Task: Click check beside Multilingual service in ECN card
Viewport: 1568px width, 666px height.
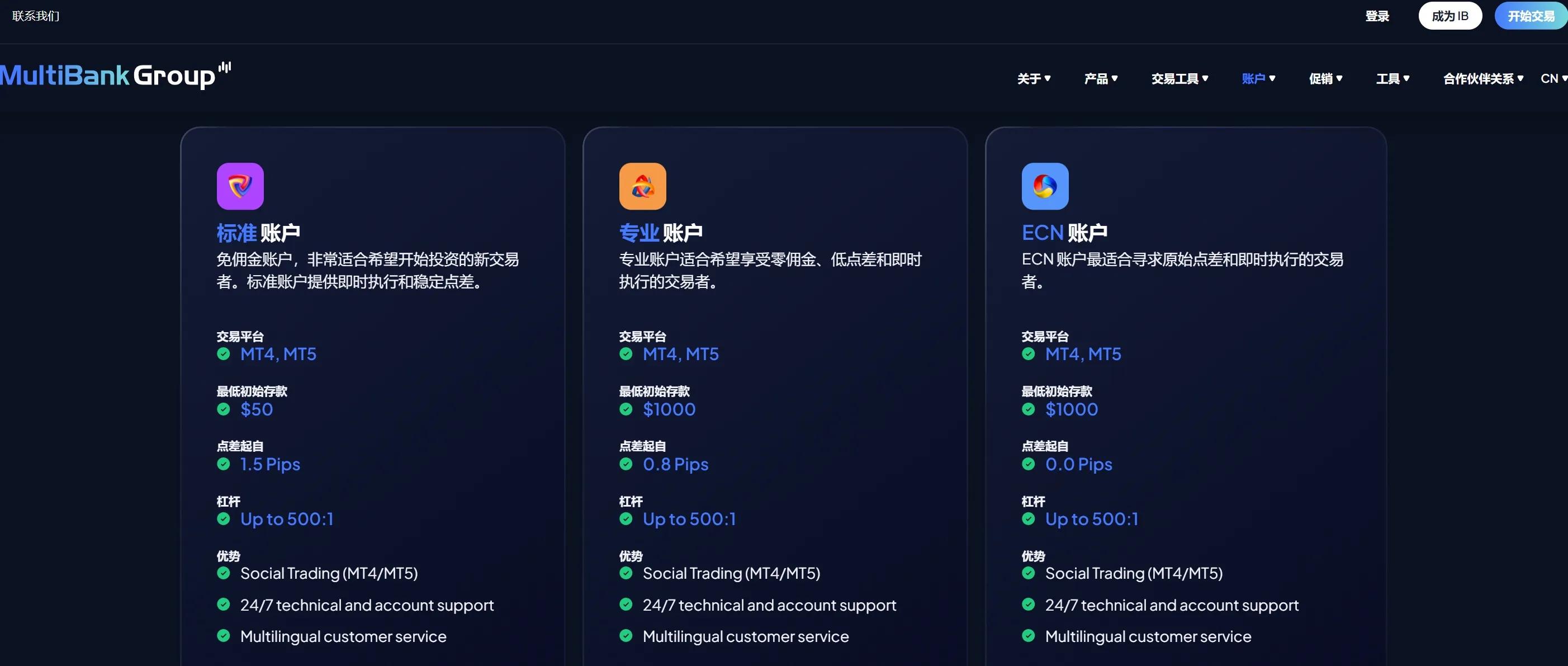Action: pyautogui.click(x=1028, y=636)
